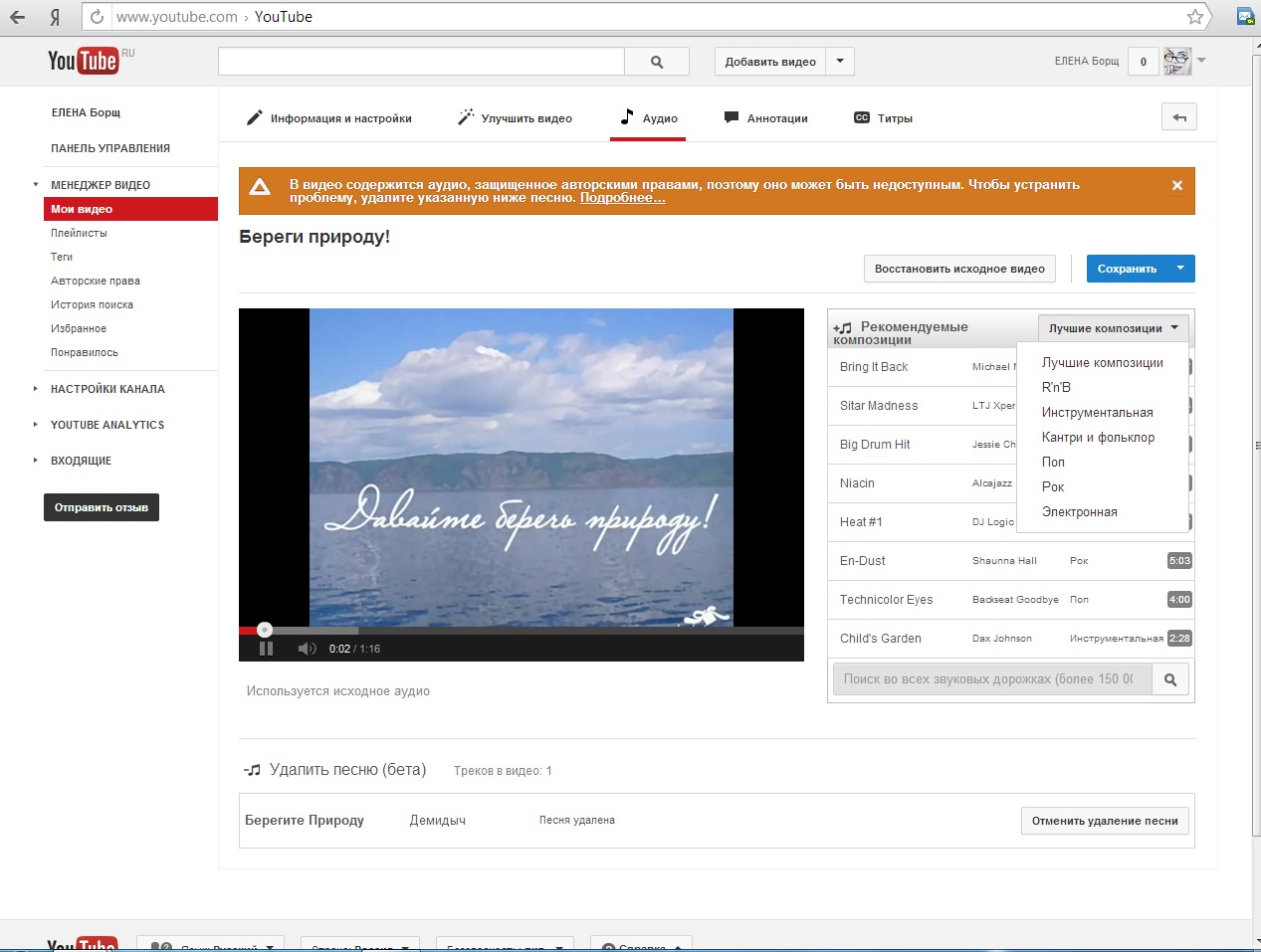Image resolution: width=1261 pixels, height=952 pixels.
Task: Open Плейлисты in sidebar
Action: coord(79,233)
